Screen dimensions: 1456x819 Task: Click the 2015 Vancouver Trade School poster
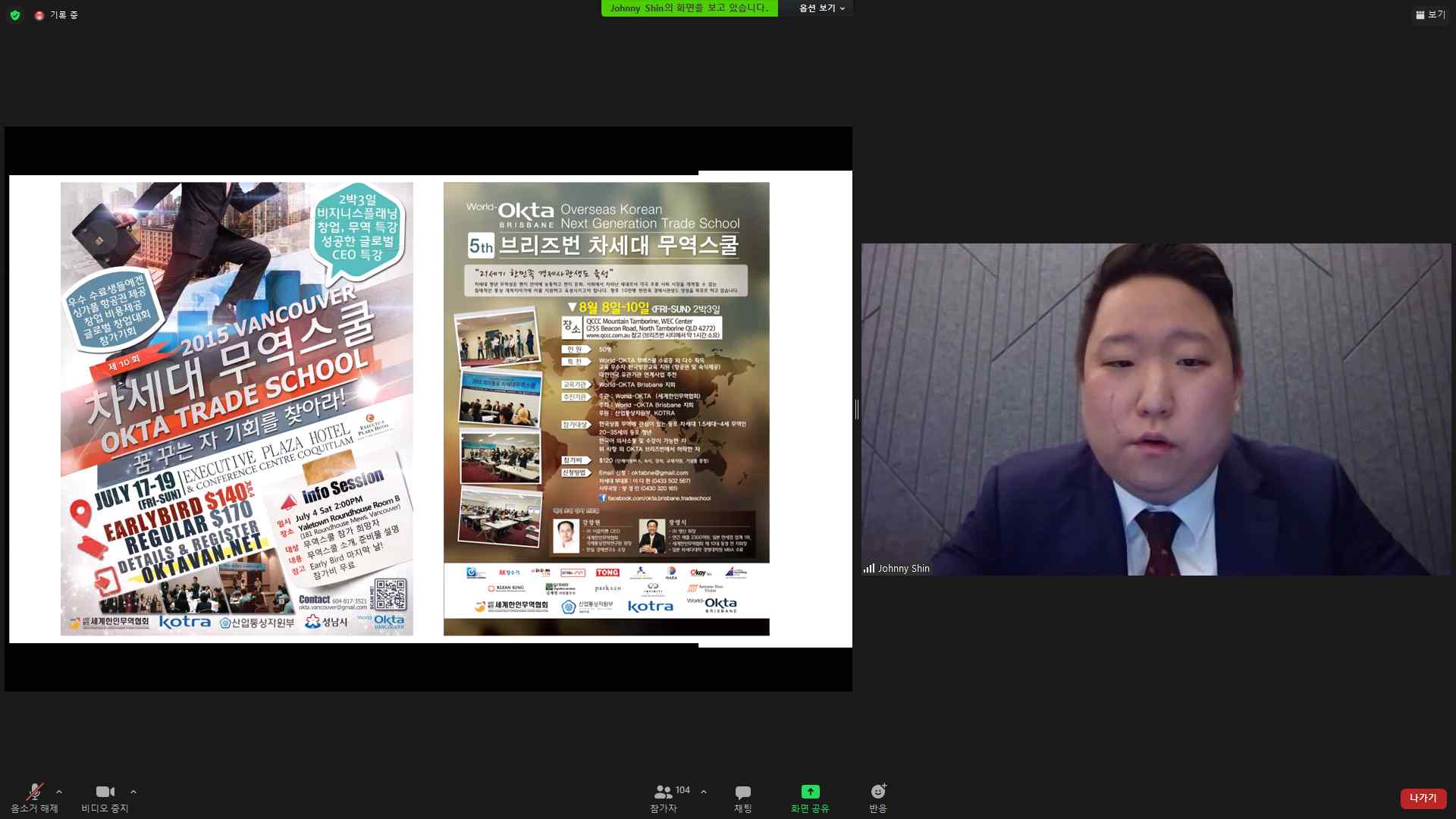pos(237,409)
